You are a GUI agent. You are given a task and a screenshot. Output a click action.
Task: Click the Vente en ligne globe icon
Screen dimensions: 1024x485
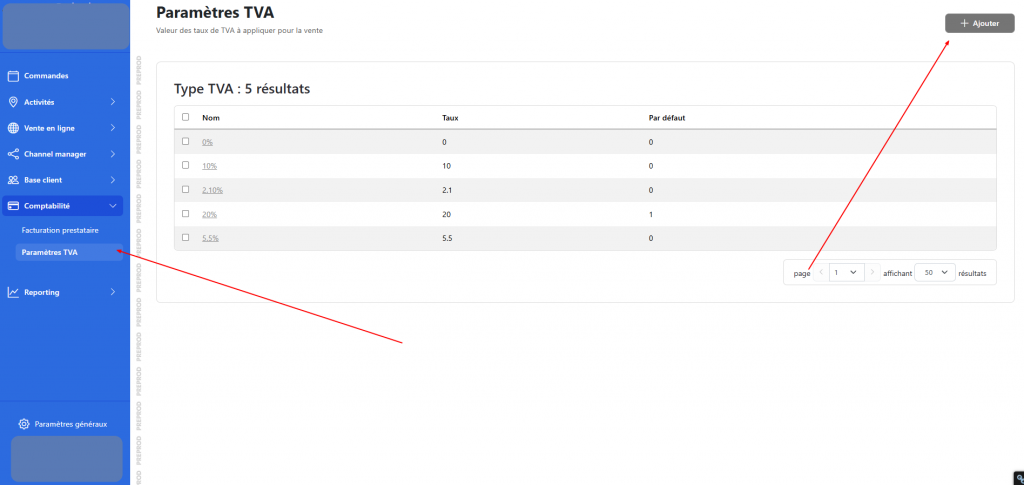13,128
